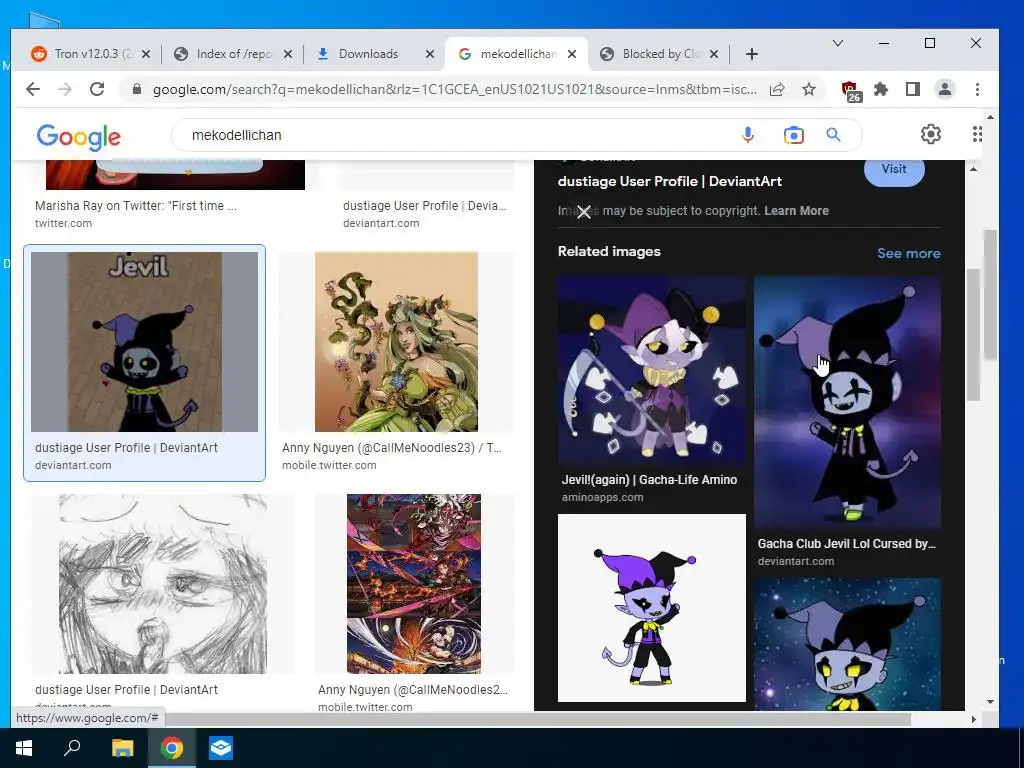Image resolution: width=1024 pixels, height=768 pixels.
Task: Open Google quick settings gear
Action: pos(931,135)
